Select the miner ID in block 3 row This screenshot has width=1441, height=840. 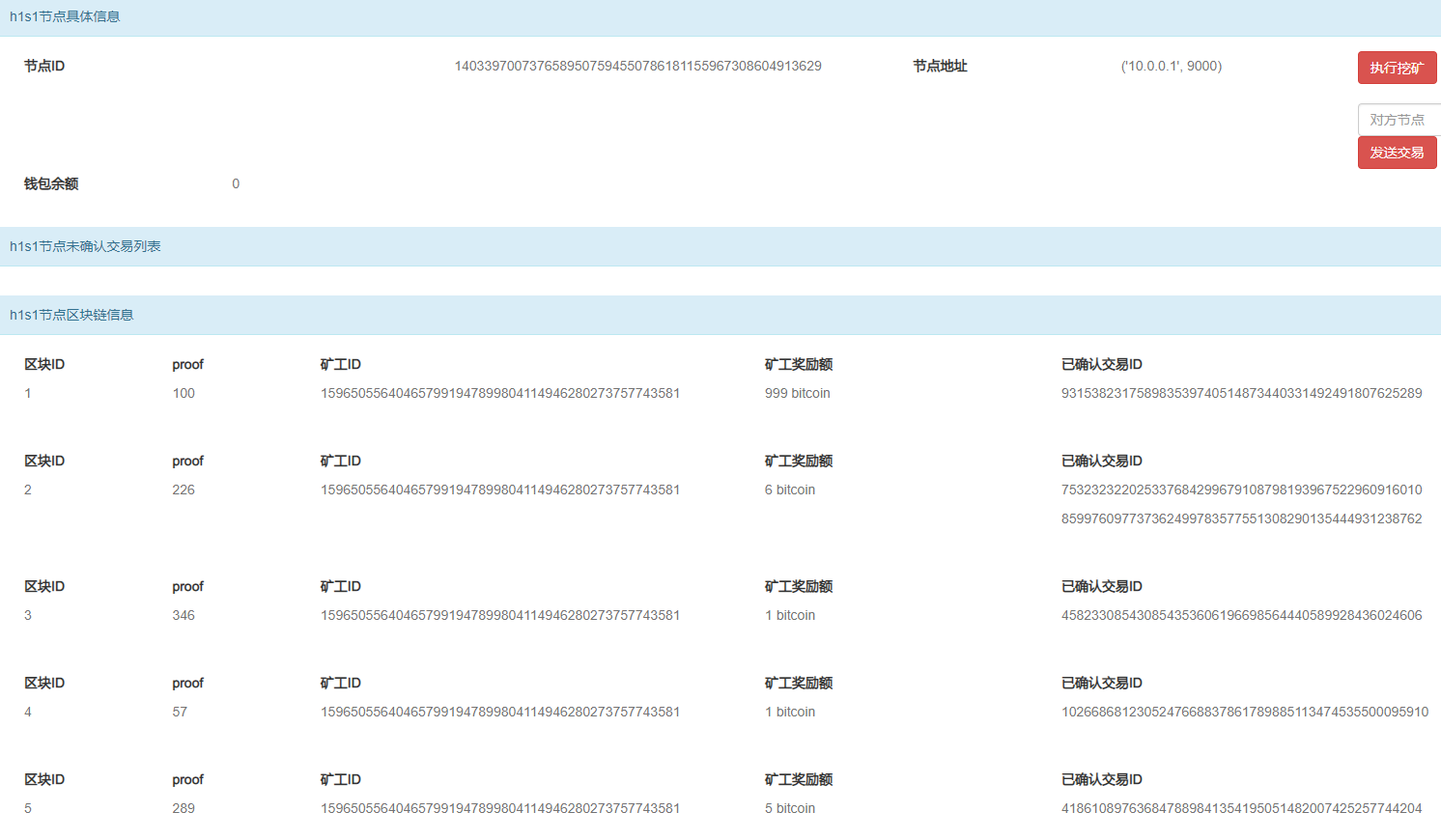click(500, 615)
